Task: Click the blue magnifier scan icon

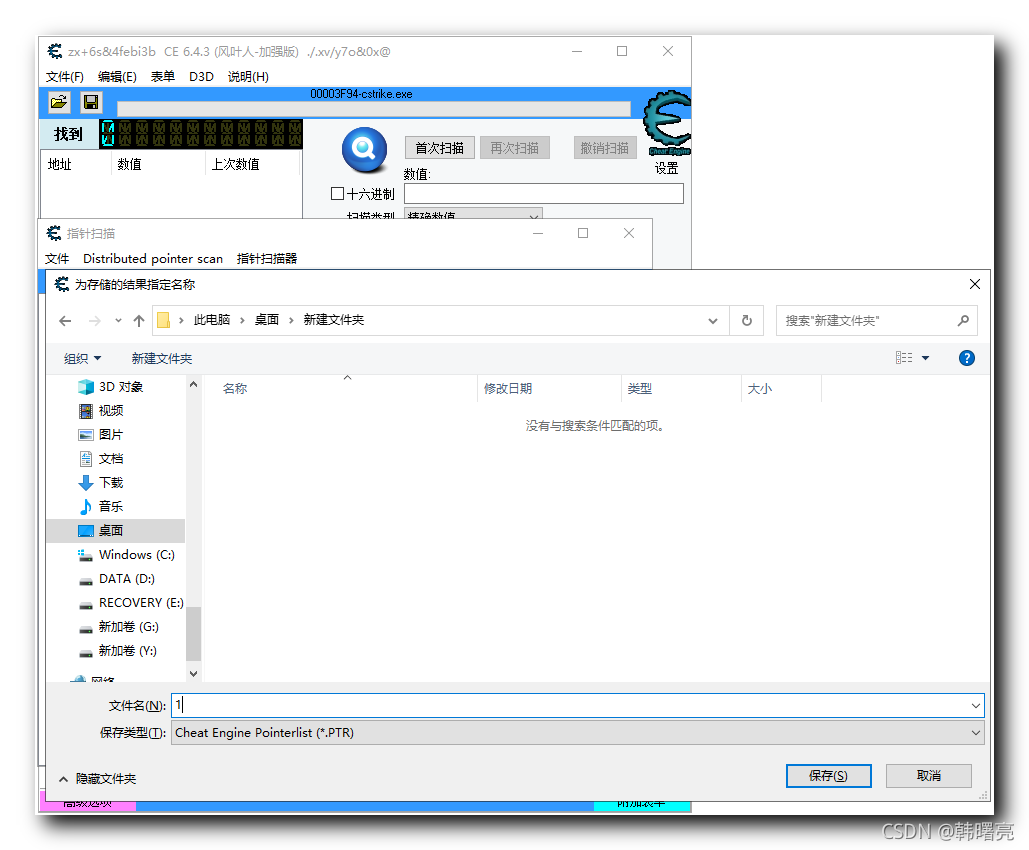Action: pyautogui.click(x=364, y=149)
